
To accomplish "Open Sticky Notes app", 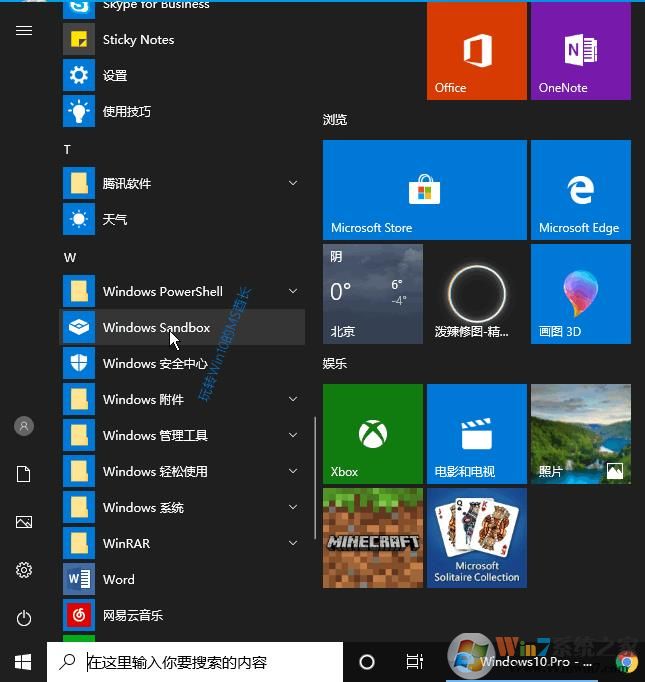I will pos(182,40).
